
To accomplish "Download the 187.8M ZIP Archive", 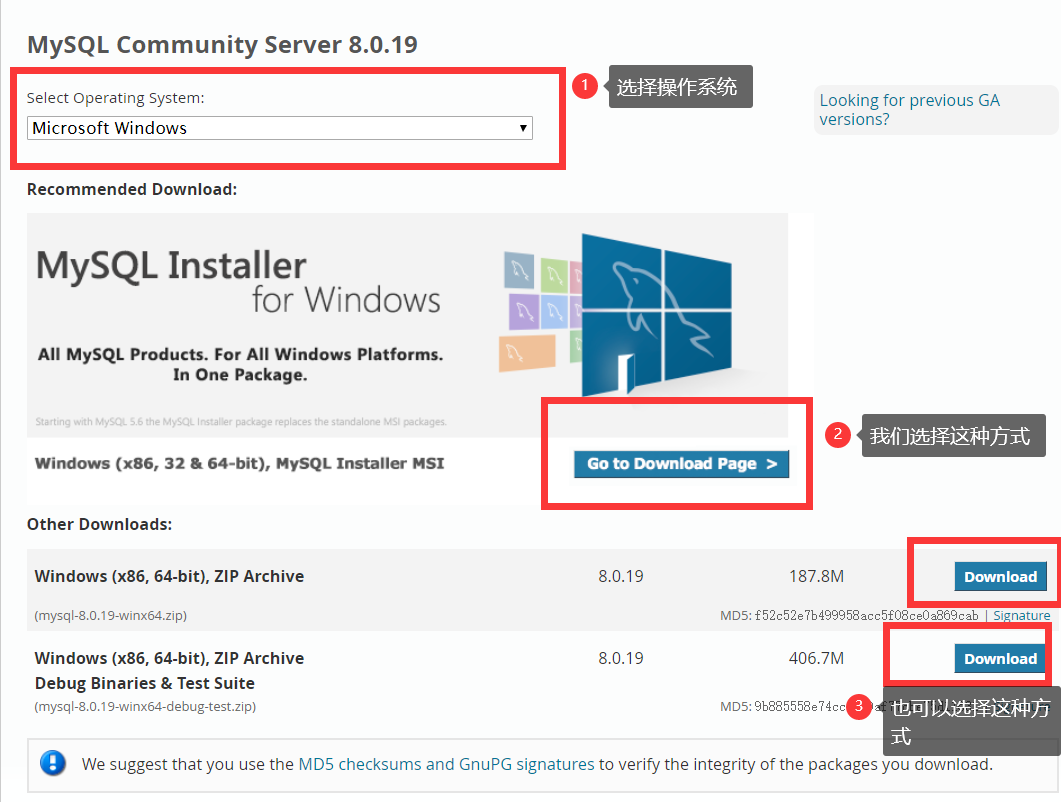I will click(x=1000, y=577).
